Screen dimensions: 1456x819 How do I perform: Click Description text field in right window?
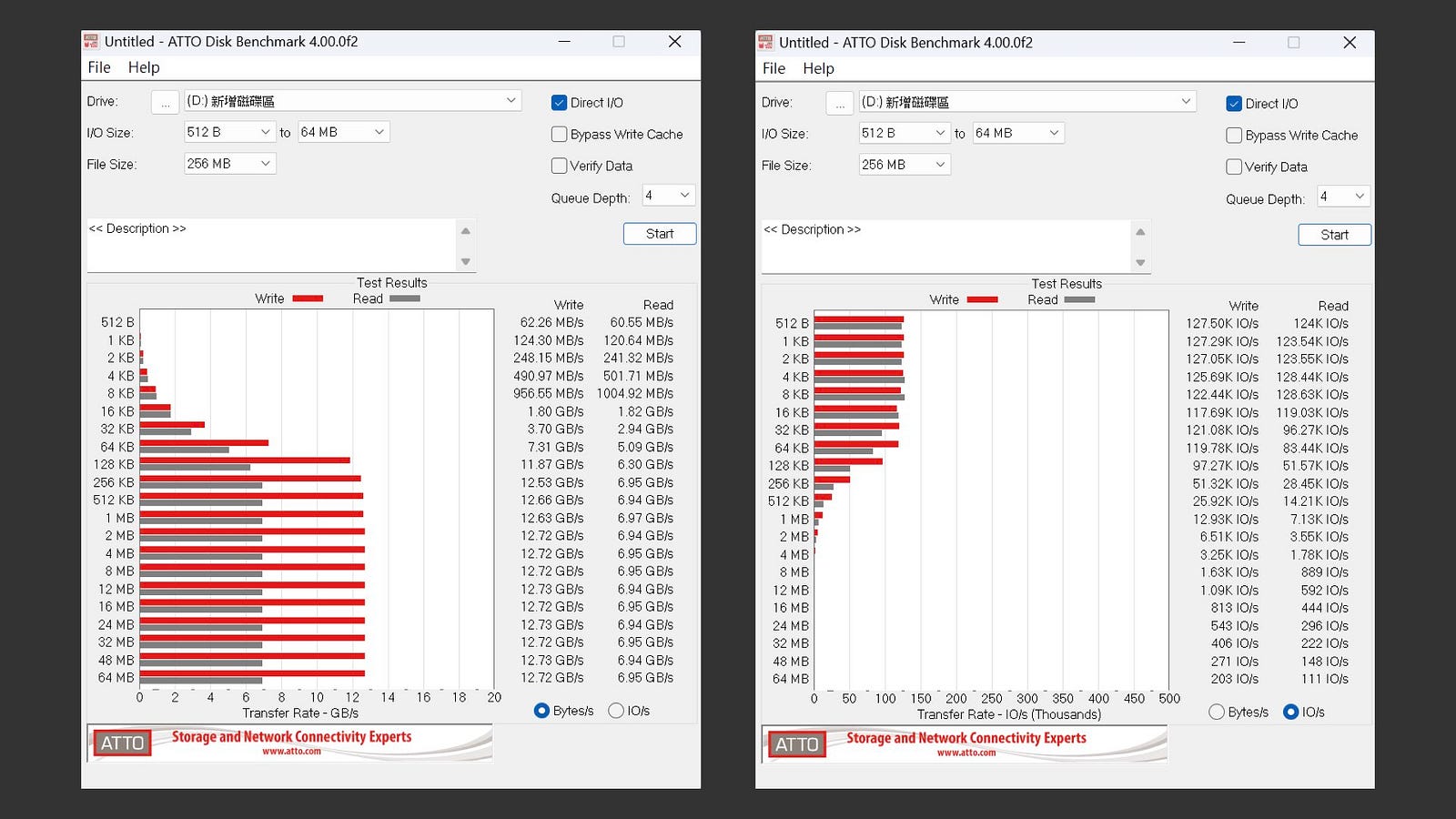coord(946,246)
